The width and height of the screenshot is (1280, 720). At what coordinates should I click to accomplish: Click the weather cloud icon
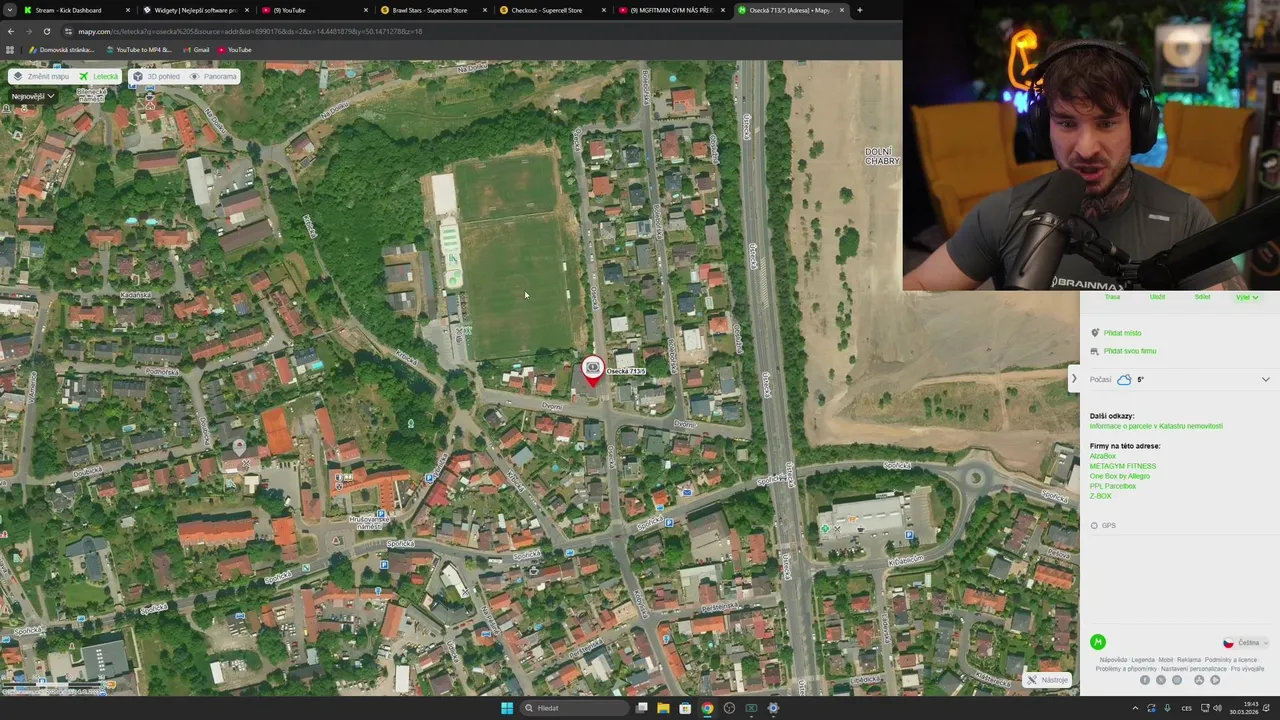[1124, 379]
